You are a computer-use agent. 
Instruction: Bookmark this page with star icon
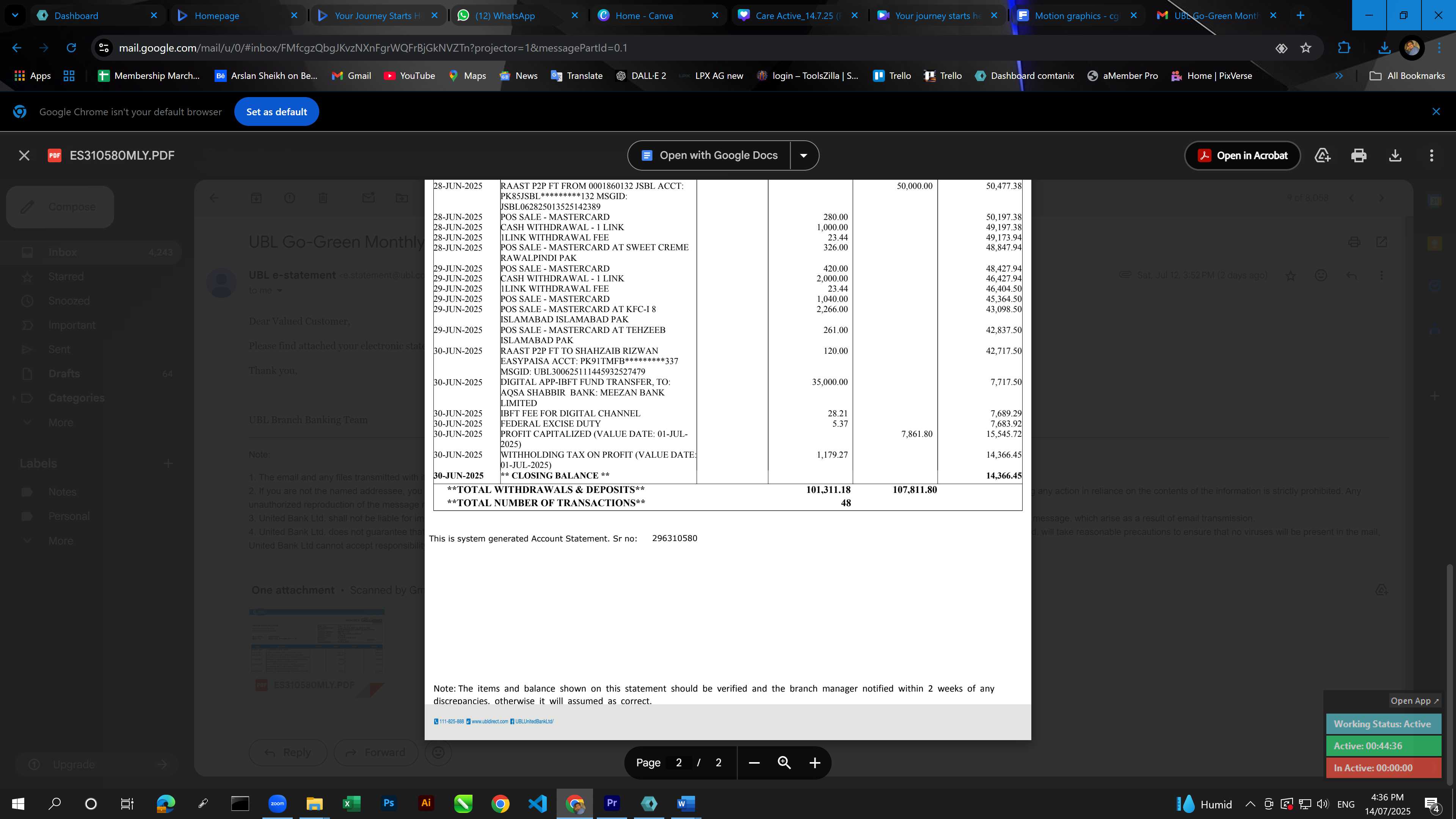tap(1305, 48)
